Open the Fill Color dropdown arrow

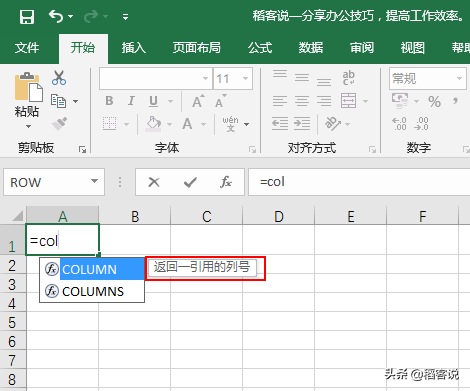tap(169, 124)
